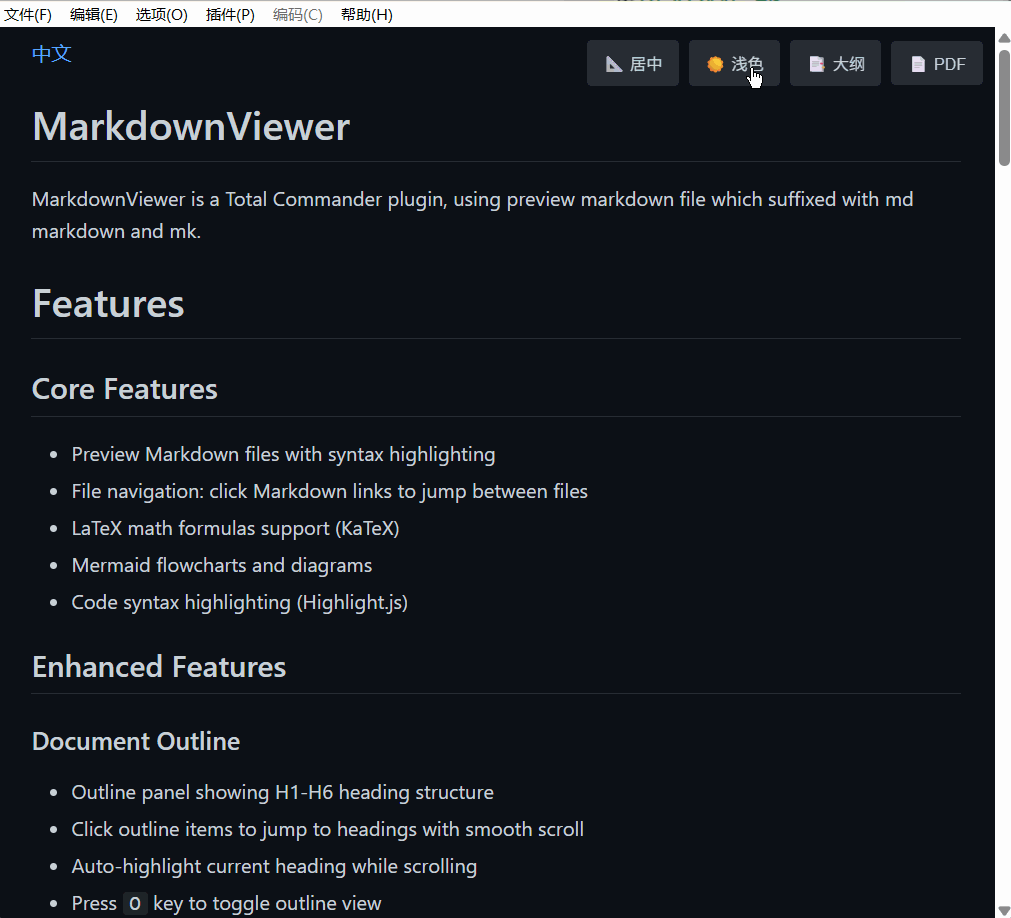Open the 选项(O) menu
This screenshot has width=1011, height=918.
[x=161, y=14]
